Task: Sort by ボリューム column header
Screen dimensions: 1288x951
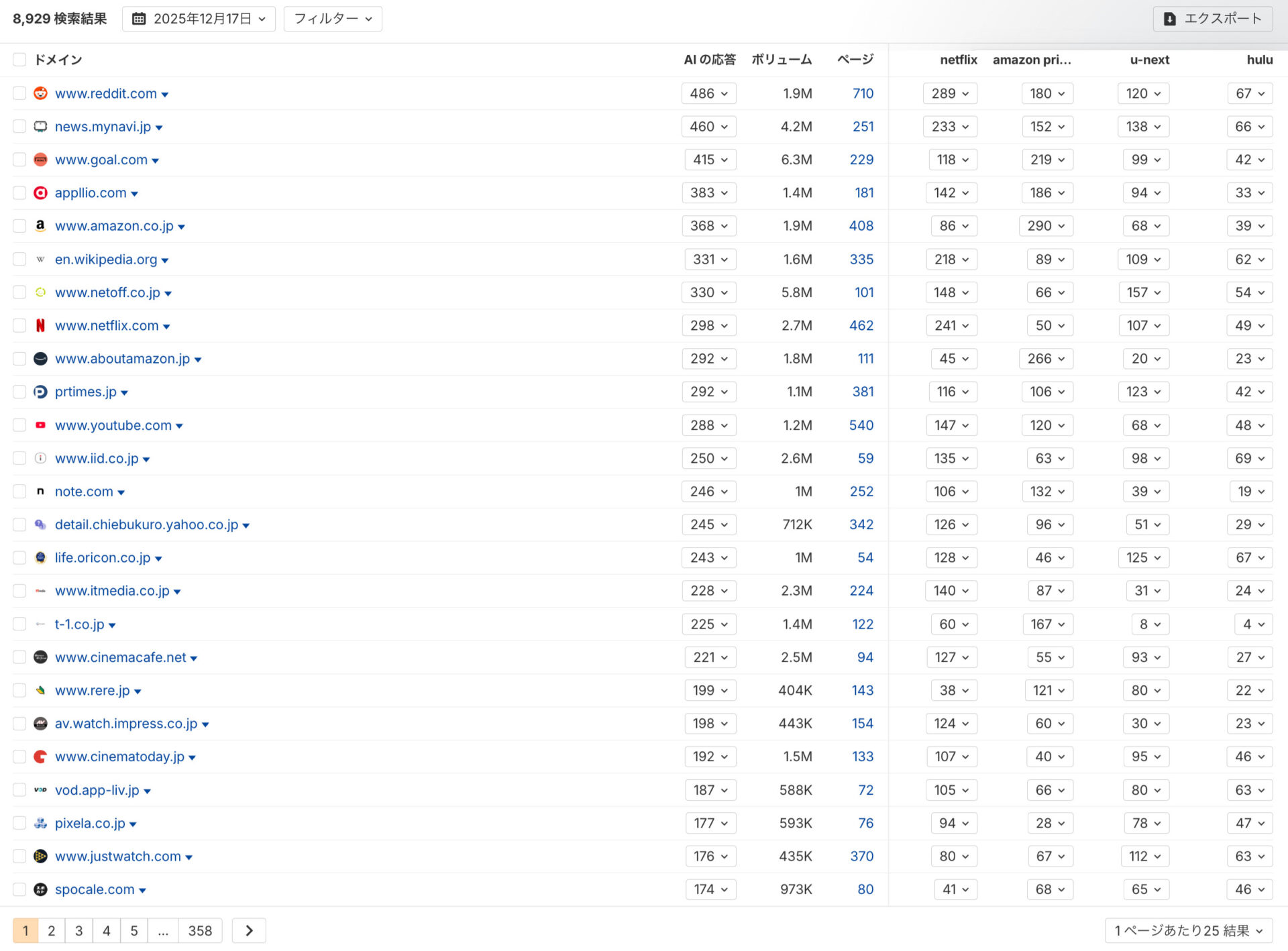Action: [x=781, y=60]
